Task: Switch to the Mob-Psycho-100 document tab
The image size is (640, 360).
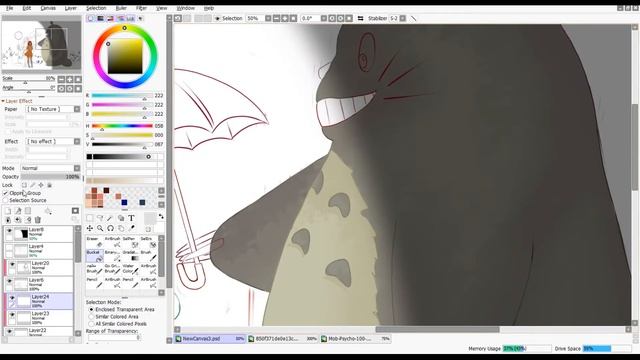Action: (355, 339)
